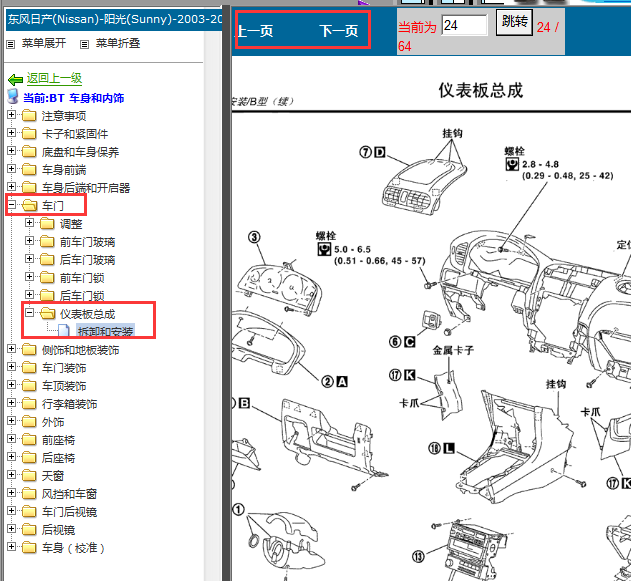Expand the 车身后端和开启器 tree node
The height and width of the screenshot is (581, 631).
(x=11, y=187)
